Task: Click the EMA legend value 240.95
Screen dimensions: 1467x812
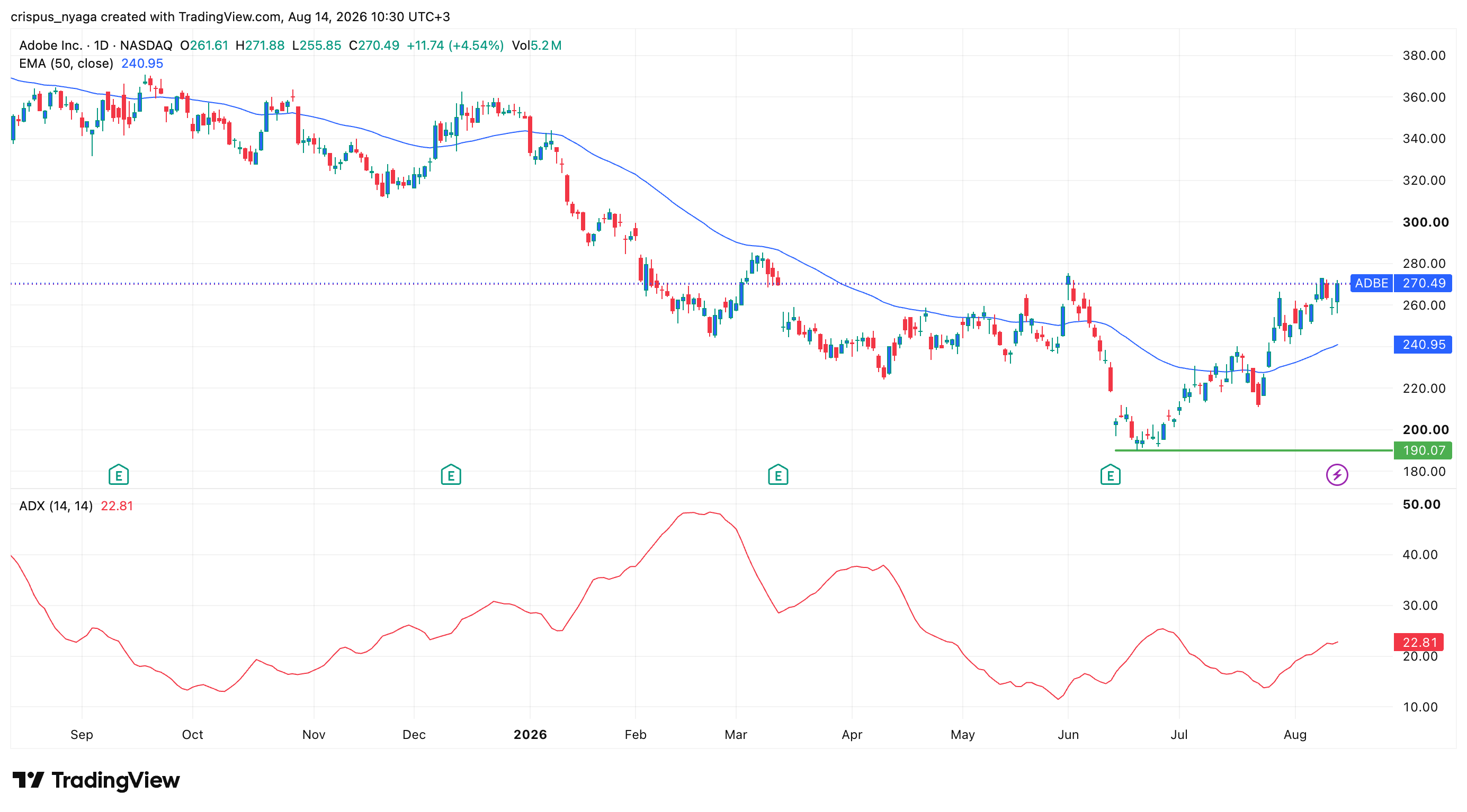Action: click(142, 64)
